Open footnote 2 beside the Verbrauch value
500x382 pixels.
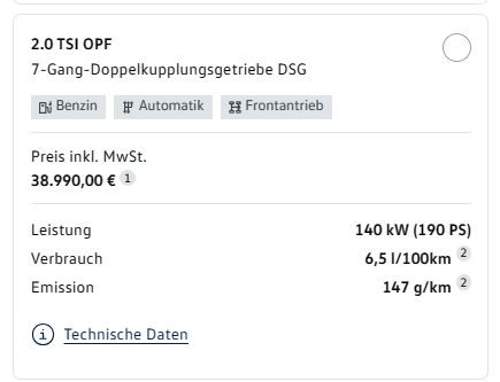click(x=463, y=254)
